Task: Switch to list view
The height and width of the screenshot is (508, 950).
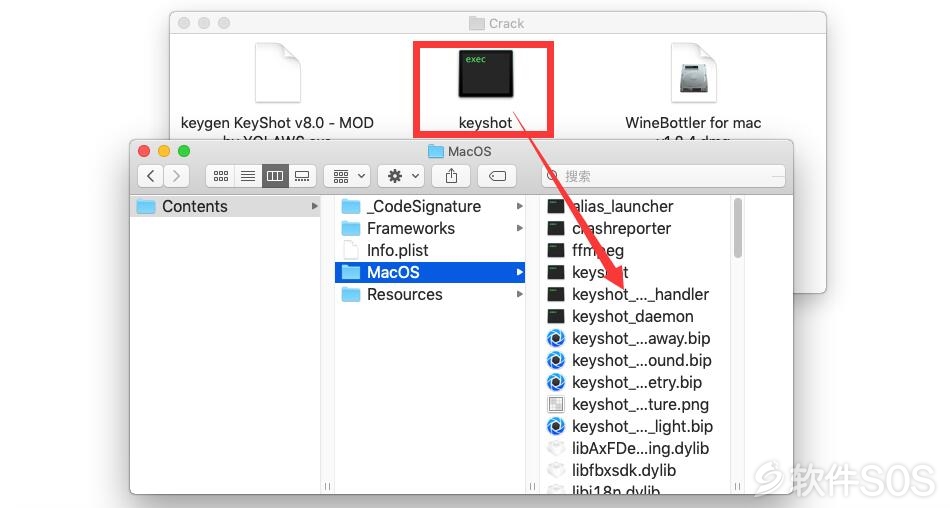Action: click(x=248, y=176)
